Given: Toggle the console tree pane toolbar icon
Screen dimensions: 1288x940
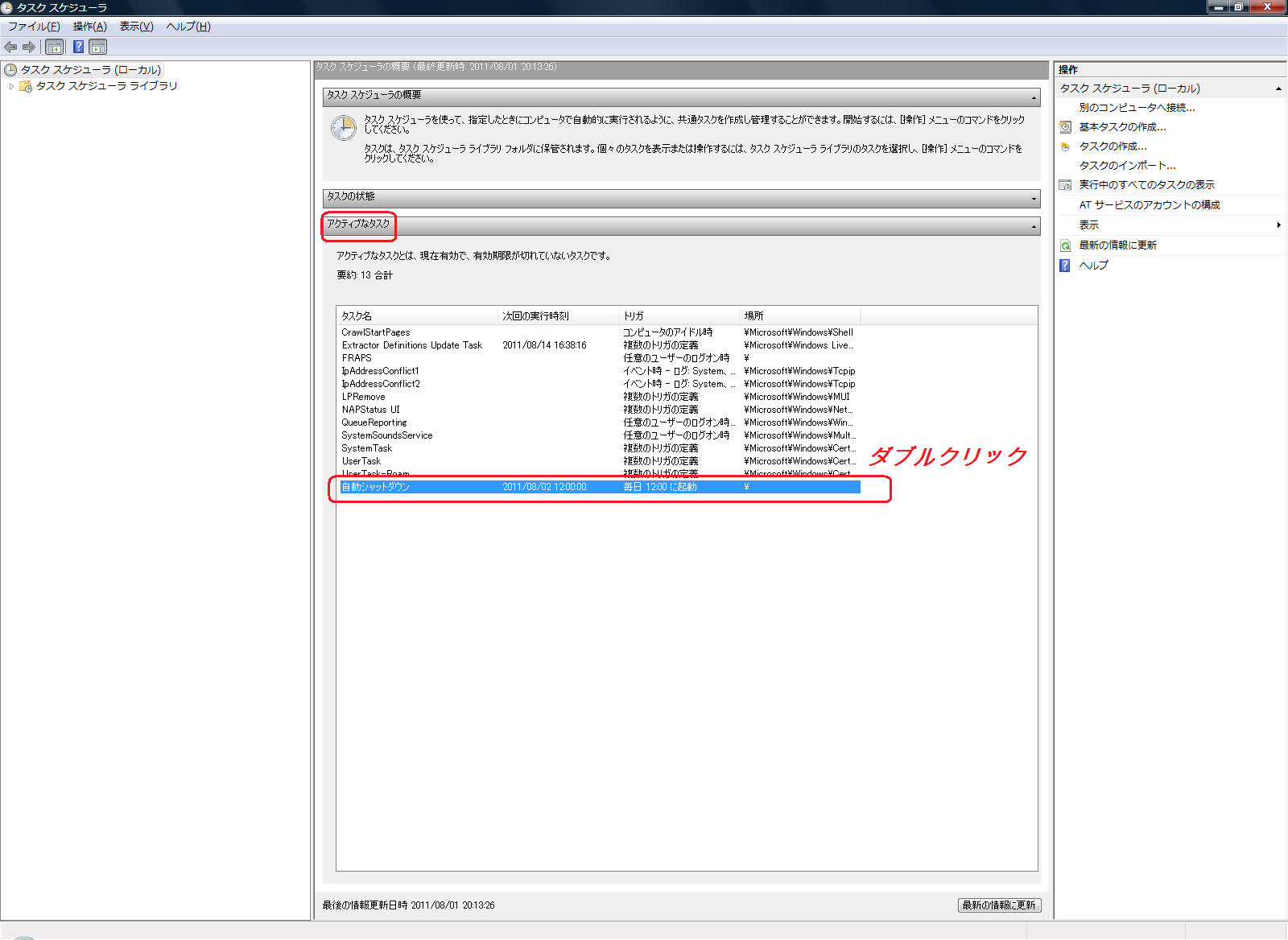Looking at the screenshot, I should (x=54, y=47).
